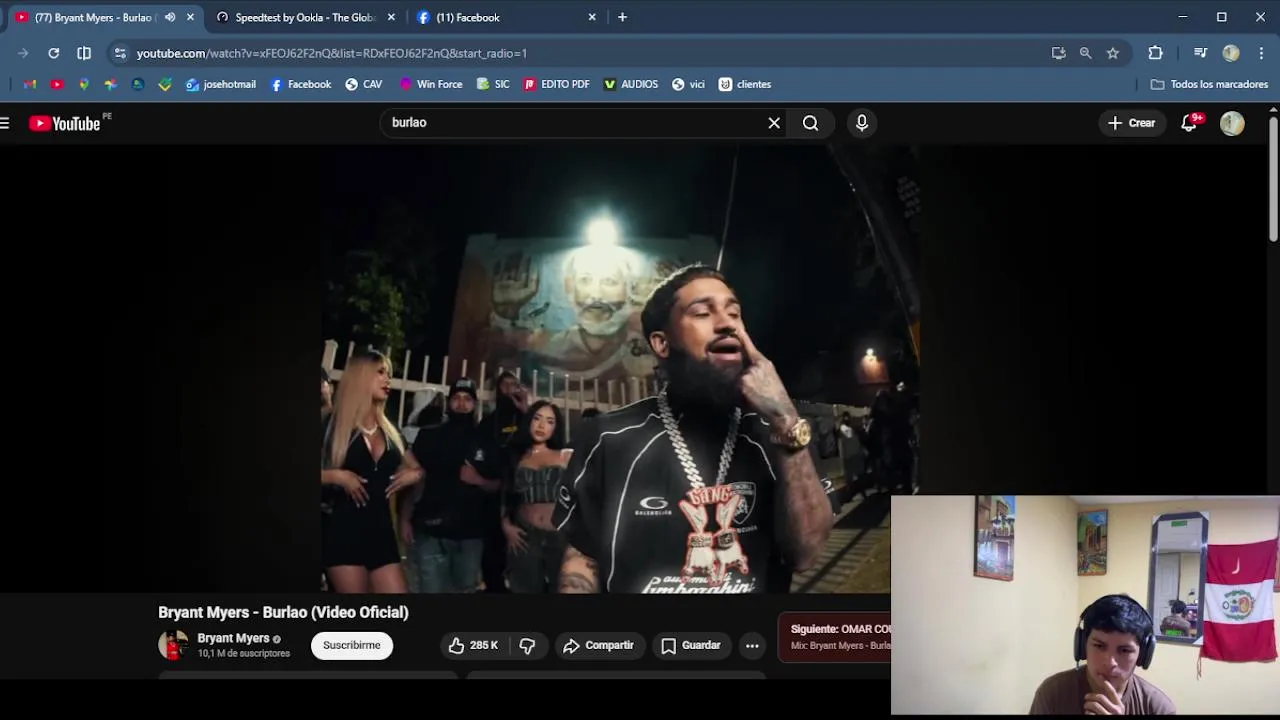Open the EDITO PDF bookmark
Image resolution: width=1280 pixels, height=720 pixels.
[x=557, y=84]
